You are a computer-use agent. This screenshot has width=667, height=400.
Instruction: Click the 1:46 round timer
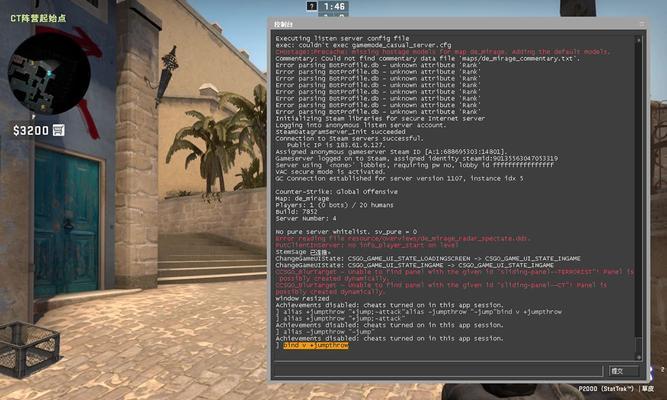[x=334, y=6]
